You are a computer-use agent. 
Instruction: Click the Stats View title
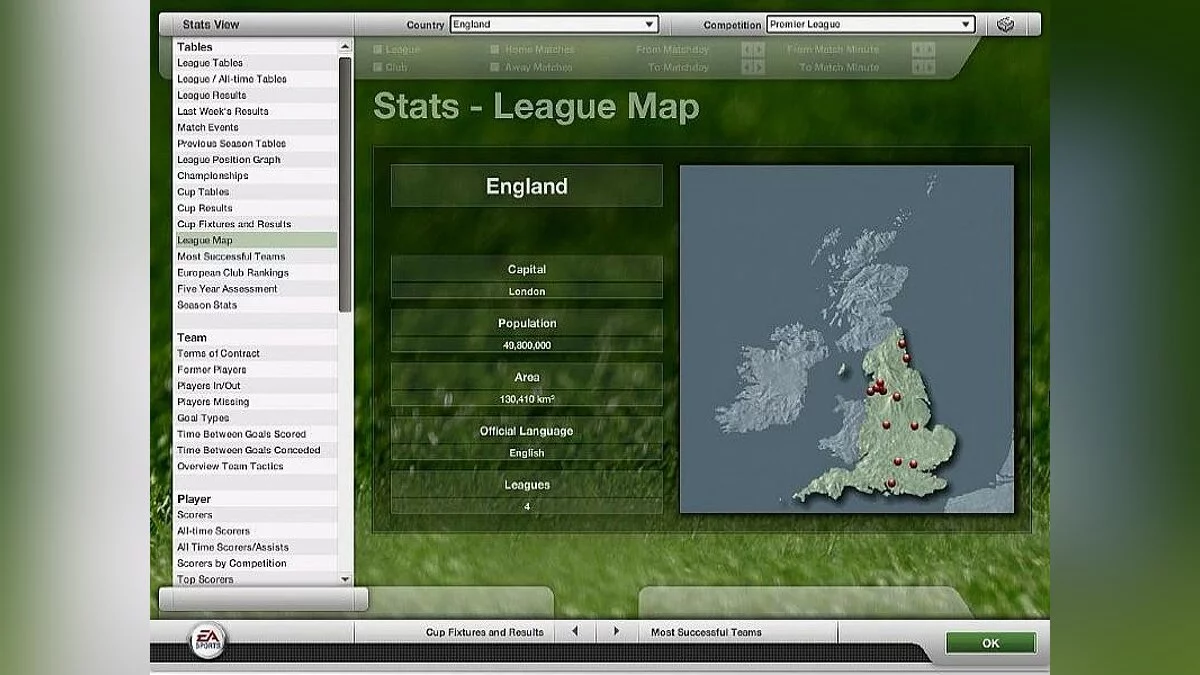click(x=211, y=24)
